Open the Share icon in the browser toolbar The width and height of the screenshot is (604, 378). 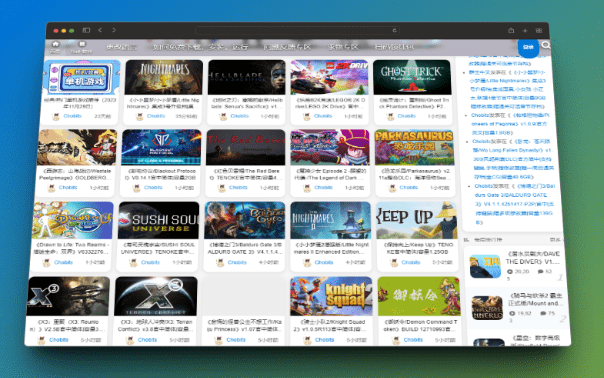coord(511,30)
